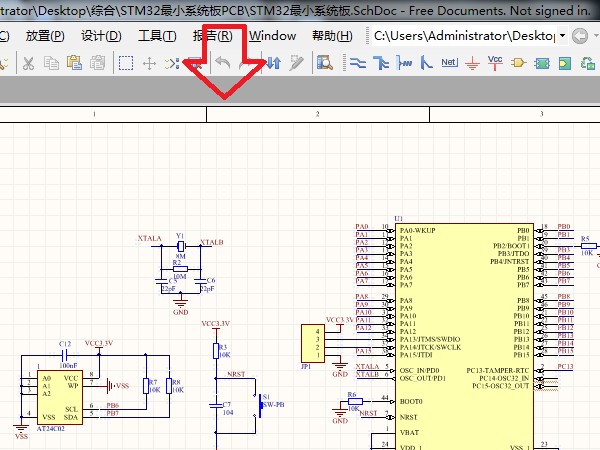600x450 pixels.
Task: Select the R2 10M resistor
Action: coord(180,269)
